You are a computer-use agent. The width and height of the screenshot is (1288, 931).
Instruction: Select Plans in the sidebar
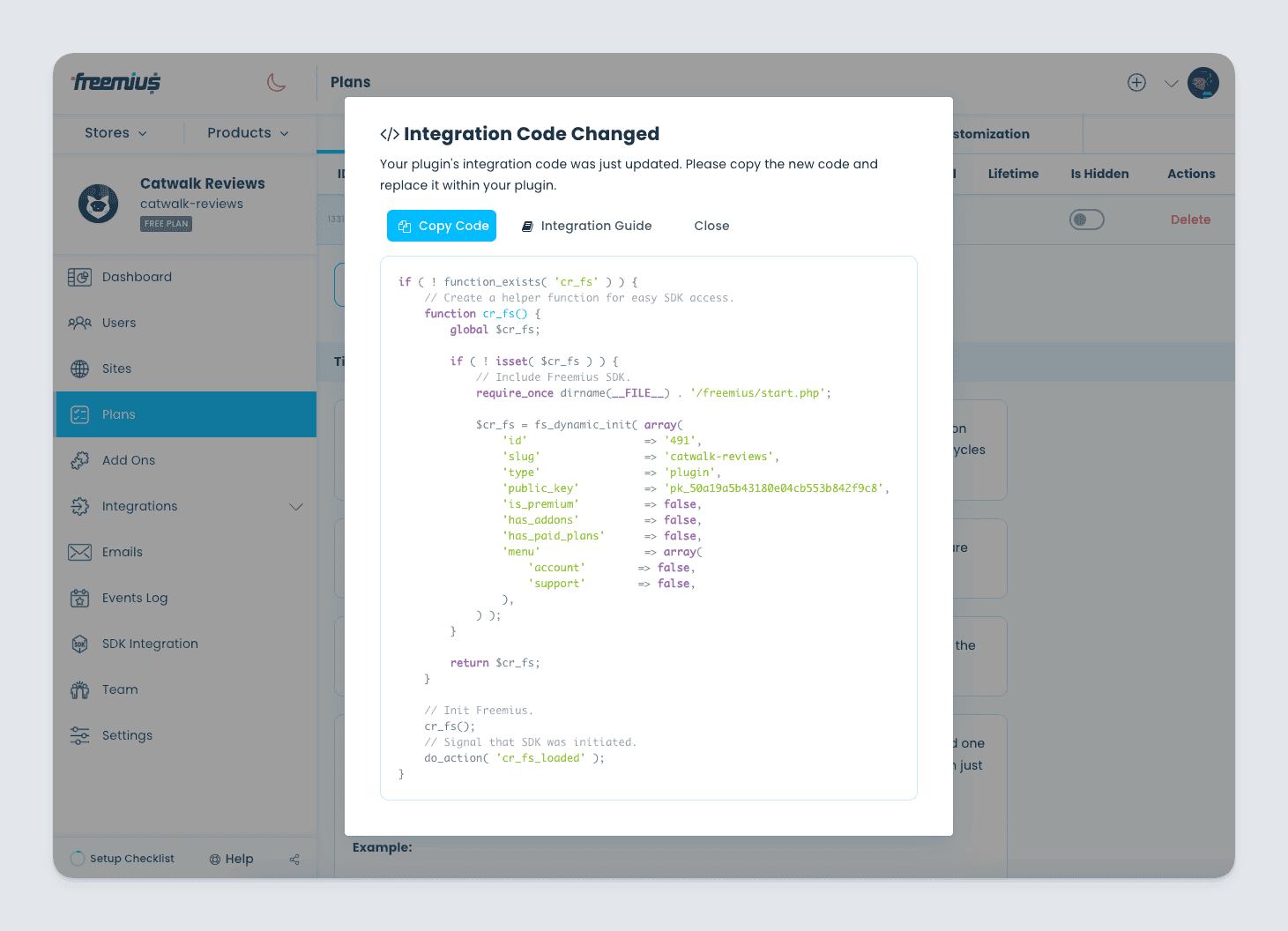coord(186,414)
